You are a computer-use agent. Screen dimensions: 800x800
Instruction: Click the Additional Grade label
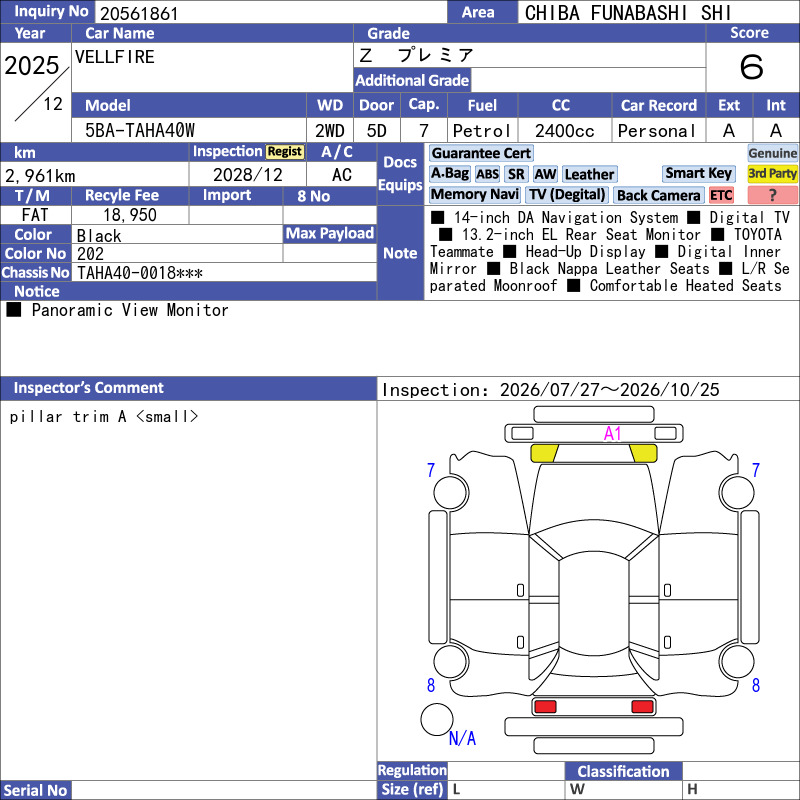(x=412, y=80)
